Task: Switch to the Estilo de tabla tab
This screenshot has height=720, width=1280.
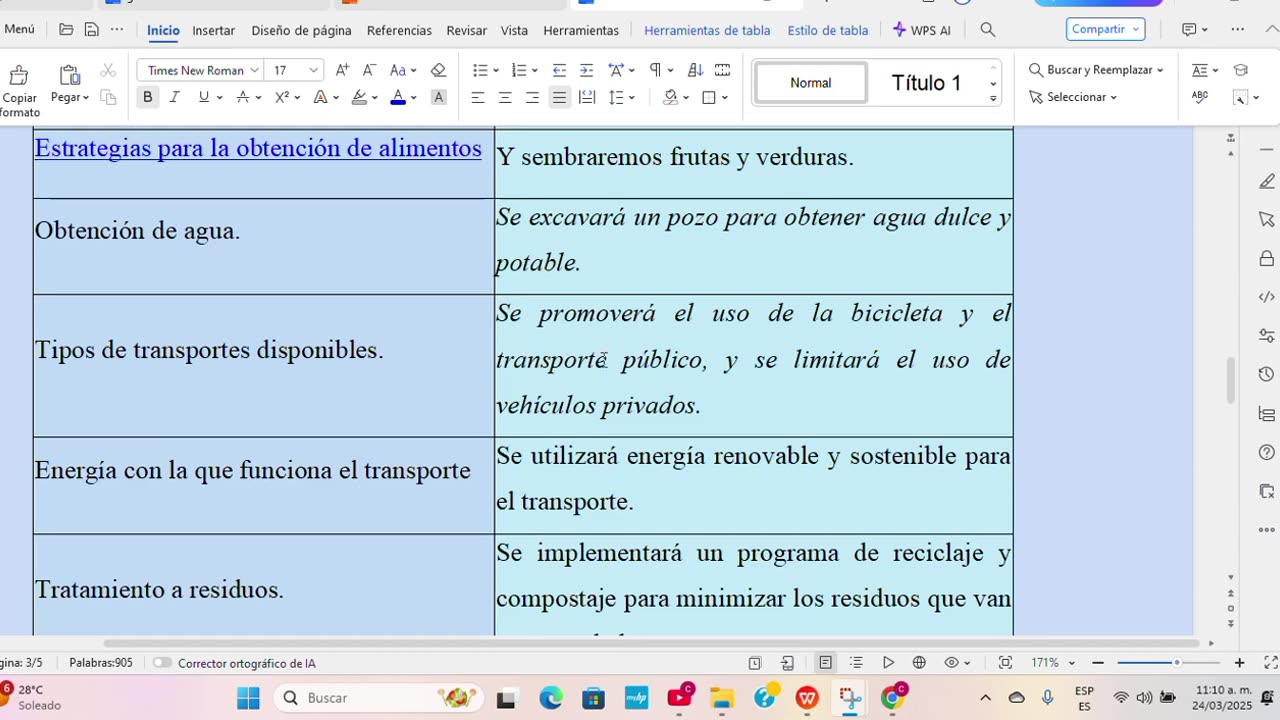Action: 828,30
